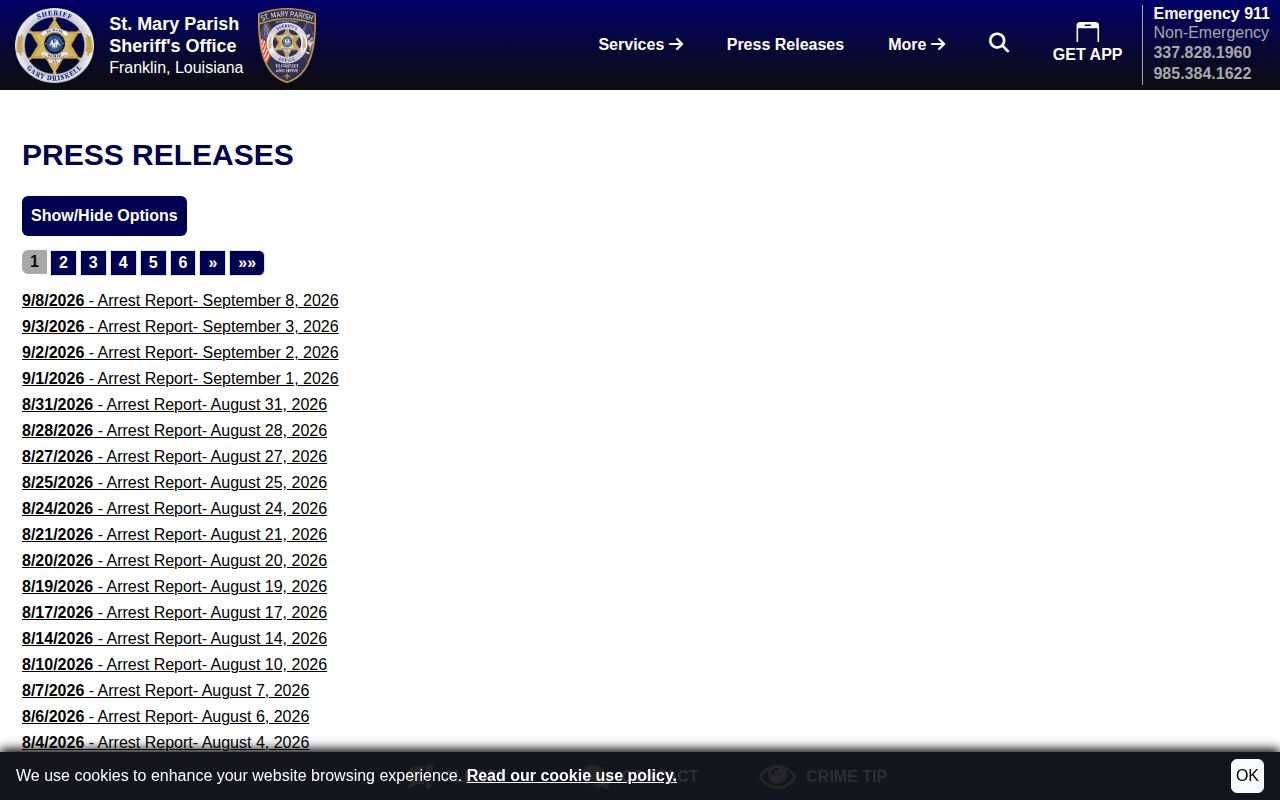Screen dimensions: 1280x800
Task: Open Arrest Report August 21, 2026
Action: pyautogui.click(x=174, y=535)
